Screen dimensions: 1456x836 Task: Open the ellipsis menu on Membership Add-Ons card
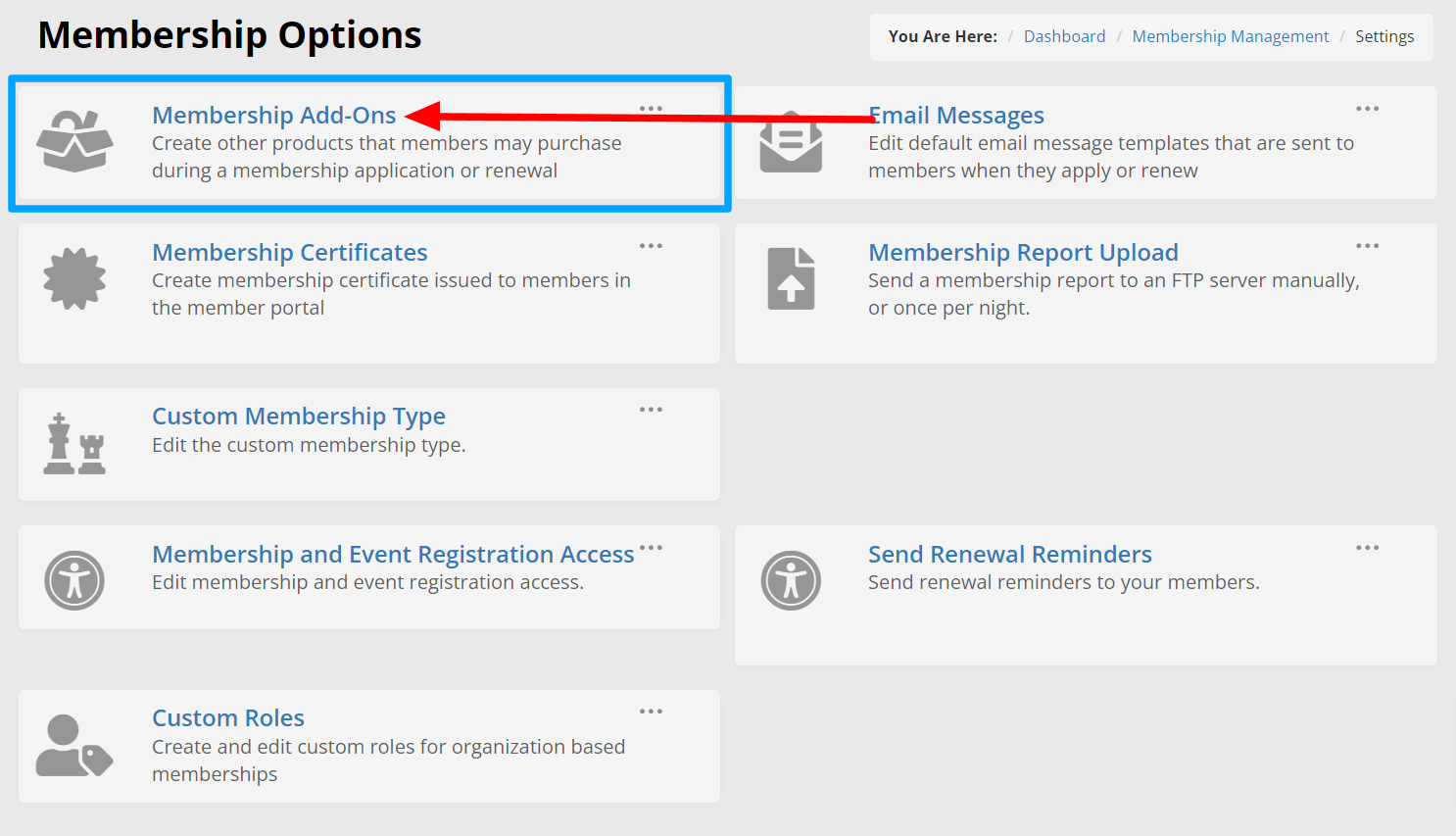pyautogui.click(x=651, y=109)
